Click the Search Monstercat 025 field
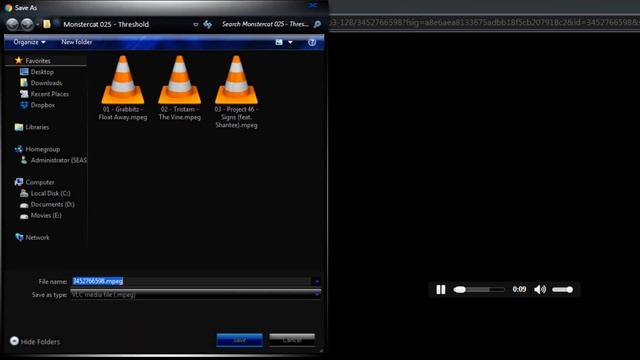The width and height of the screenshot is (640, 360). tap(265, 24)
